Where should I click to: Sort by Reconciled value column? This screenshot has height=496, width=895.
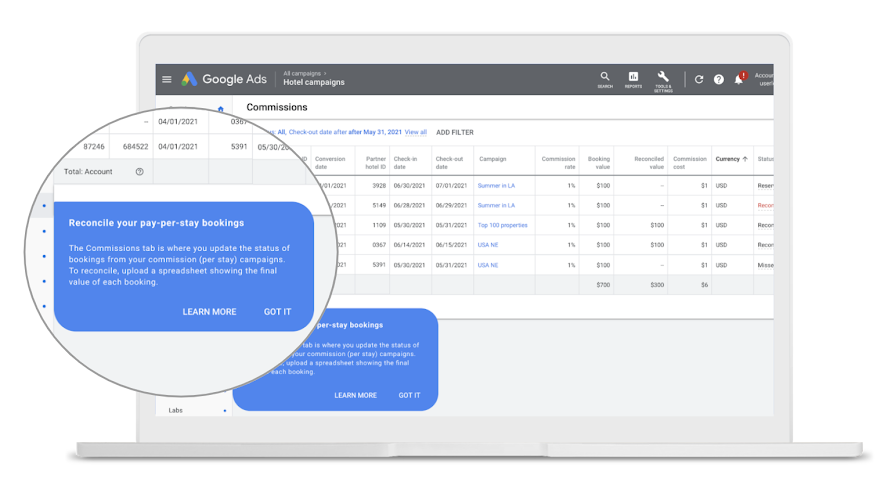[649, 163]
